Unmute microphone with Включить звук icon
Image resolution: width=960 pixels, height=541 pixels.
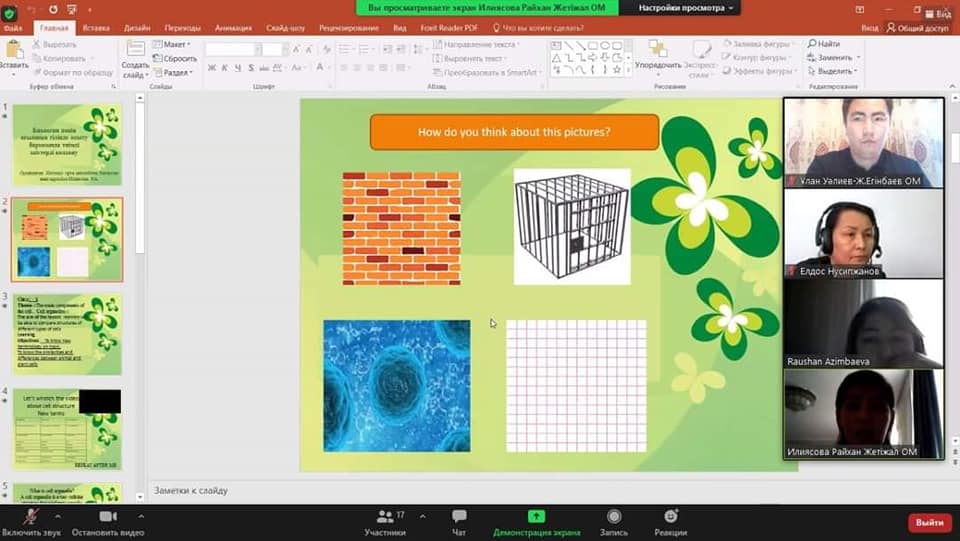coord(31,516)
